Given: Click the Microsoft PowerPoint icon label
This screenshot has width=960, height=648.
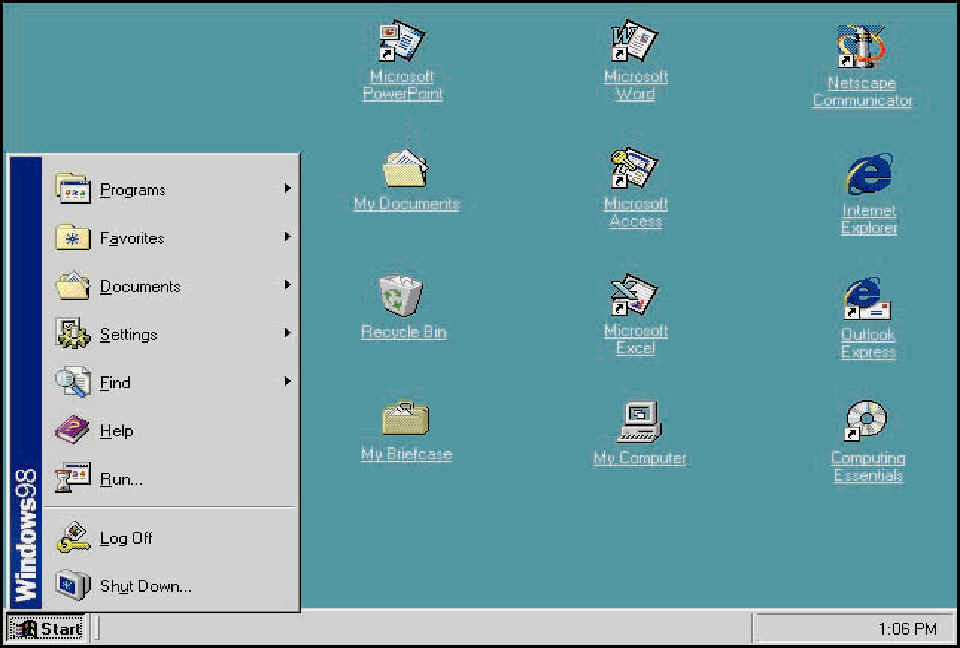Looking at the screenshot, I should pos(402,85).
